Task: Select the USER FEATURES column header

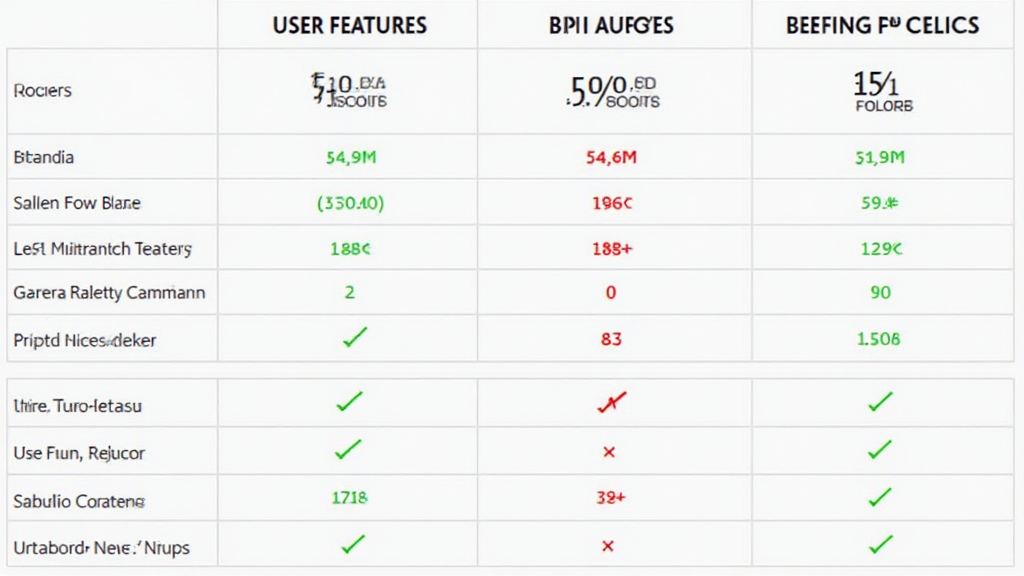Action: coord(348,25)
